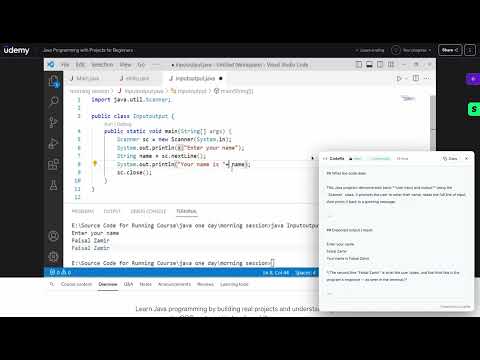Open the Reviews tab
480x360 pixels.
pos(205,284)
